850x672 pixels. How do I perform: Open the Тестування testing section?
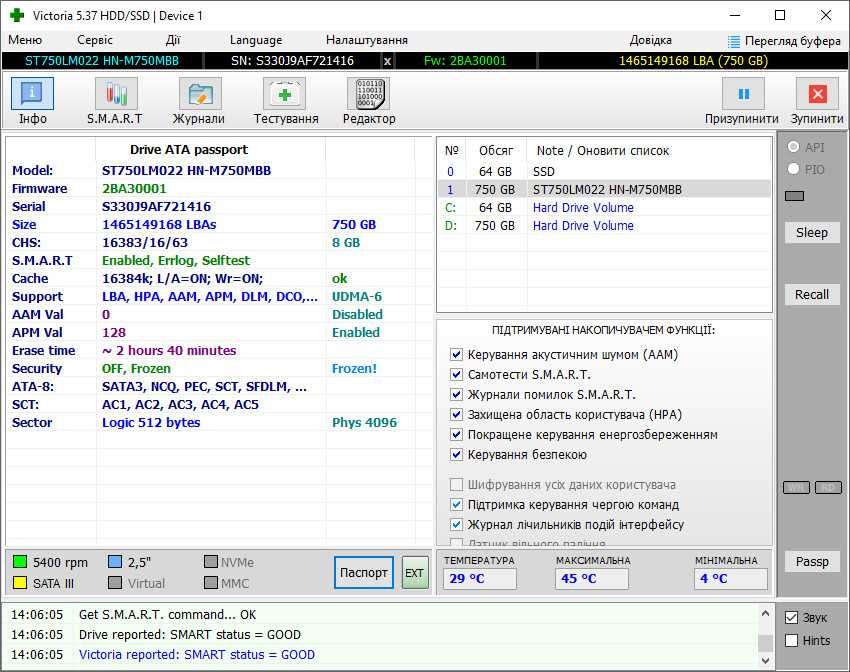pos(285,94)
